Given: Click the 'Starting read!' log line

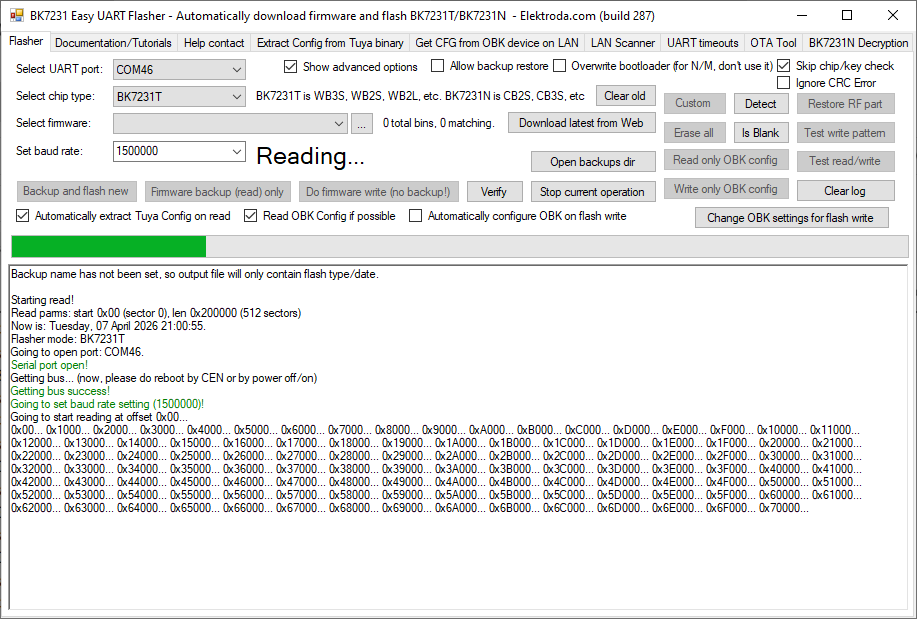Looking at the screenshot, I should 42,300.
